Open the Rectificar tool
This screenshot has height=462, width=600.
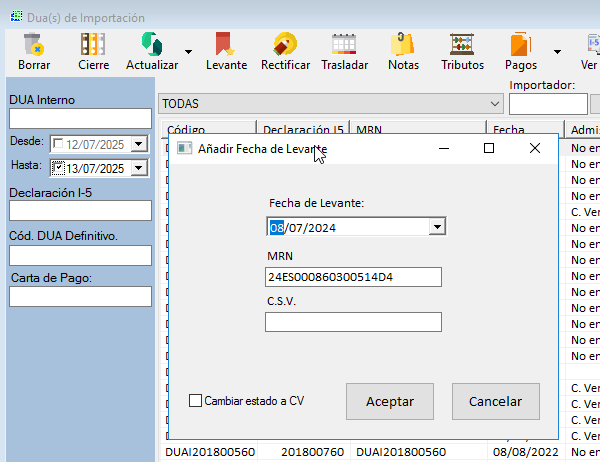pos(285,45)
